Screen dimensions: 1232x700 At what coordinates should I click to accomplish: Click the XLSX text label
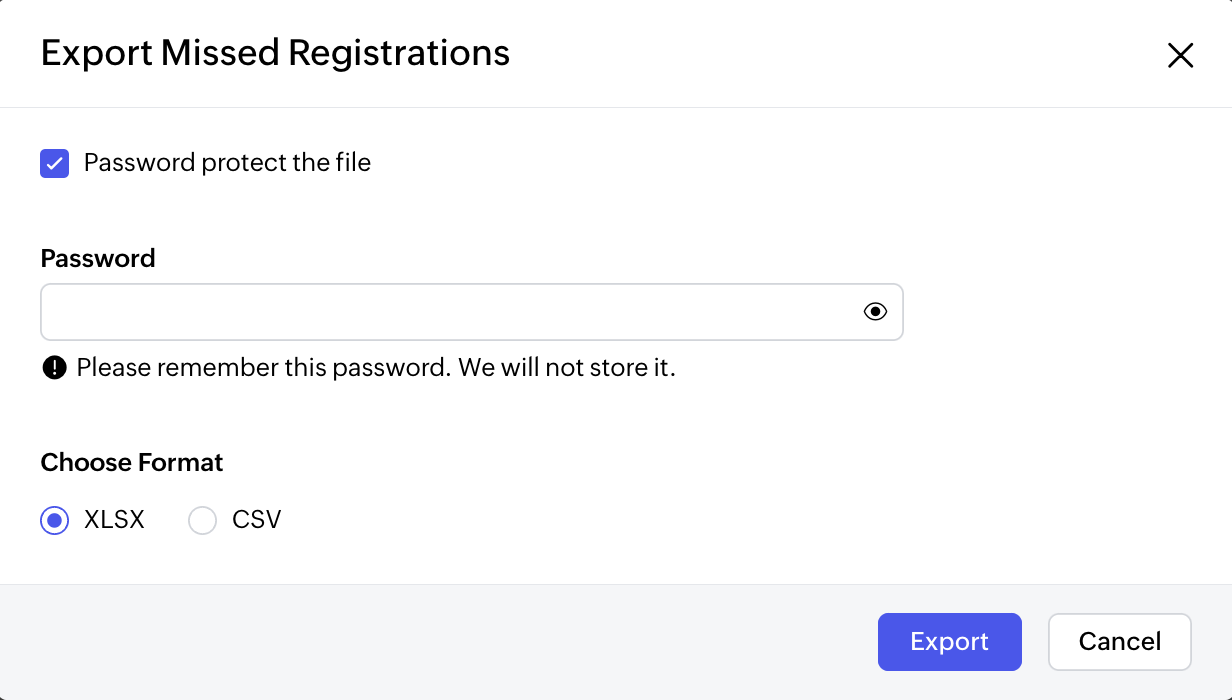point(114,520)
